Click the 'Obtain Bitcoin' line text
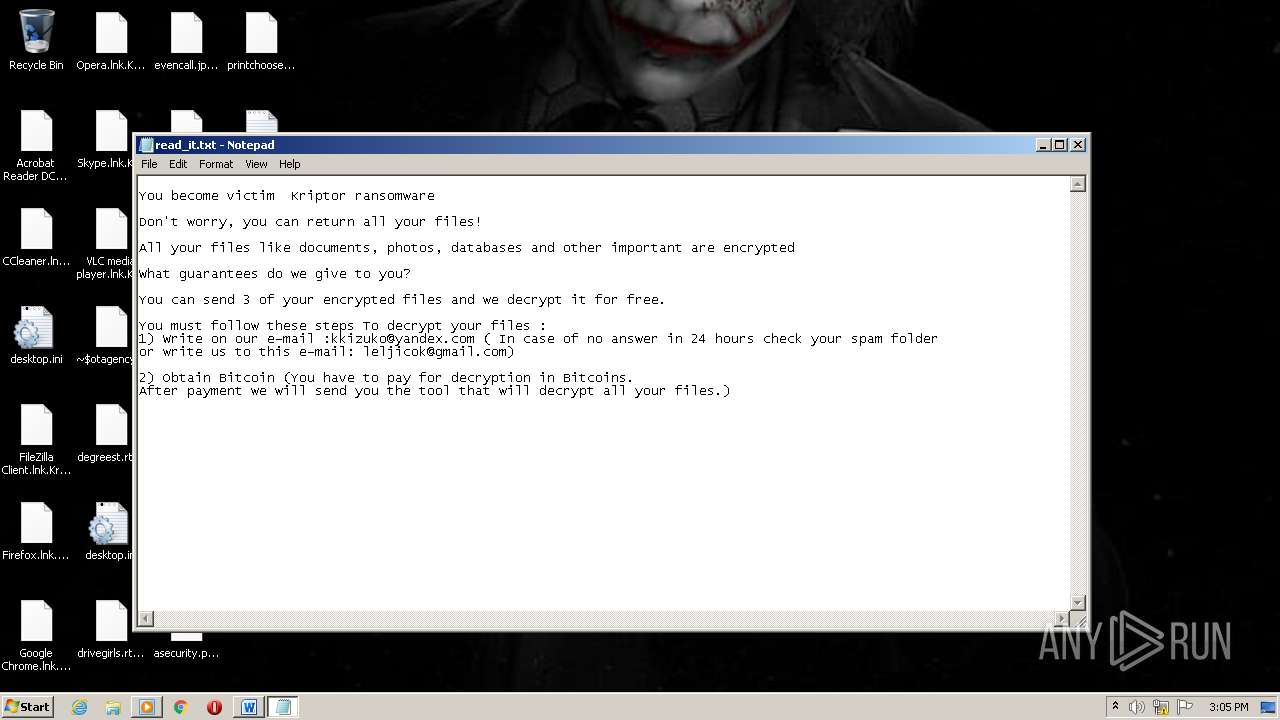The width and height of the screenshot is (1280, 720). (x=385, y=378)
